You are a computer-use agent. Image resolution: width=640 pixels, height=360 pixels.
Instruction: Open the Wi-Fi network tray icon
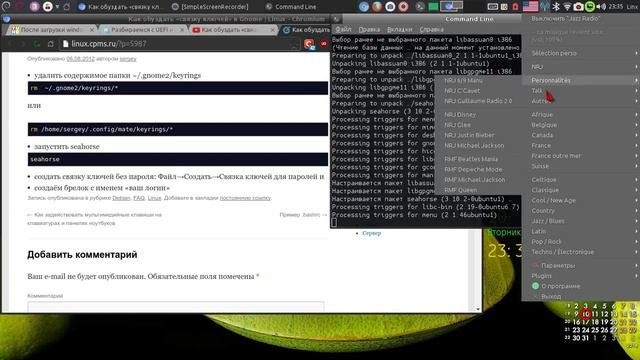(x=567, y=6)
